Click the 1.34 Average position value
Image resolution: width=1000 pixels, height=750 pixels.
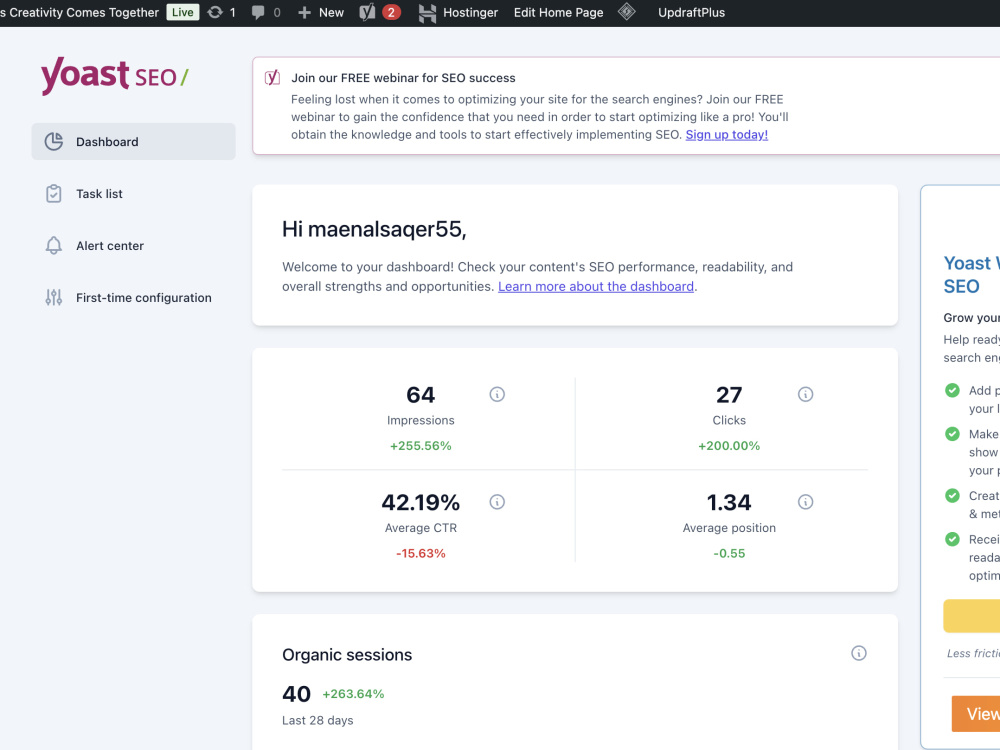729,503
